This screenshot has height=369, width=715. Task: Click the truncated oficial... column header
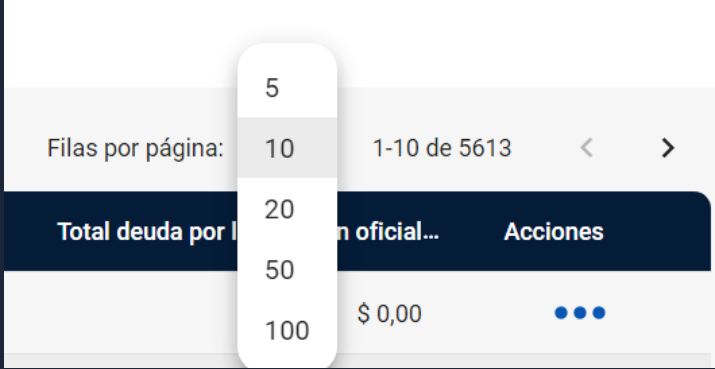tap(388, 232)
